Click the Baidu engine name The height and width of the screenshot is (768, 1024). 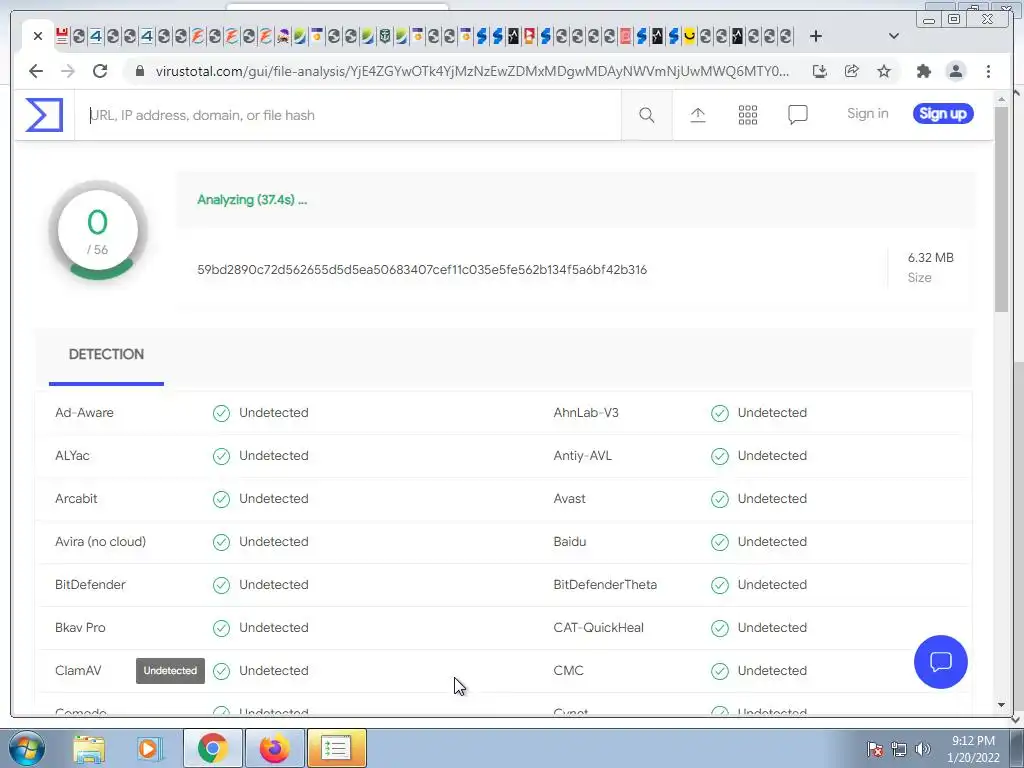coord(569,542)
